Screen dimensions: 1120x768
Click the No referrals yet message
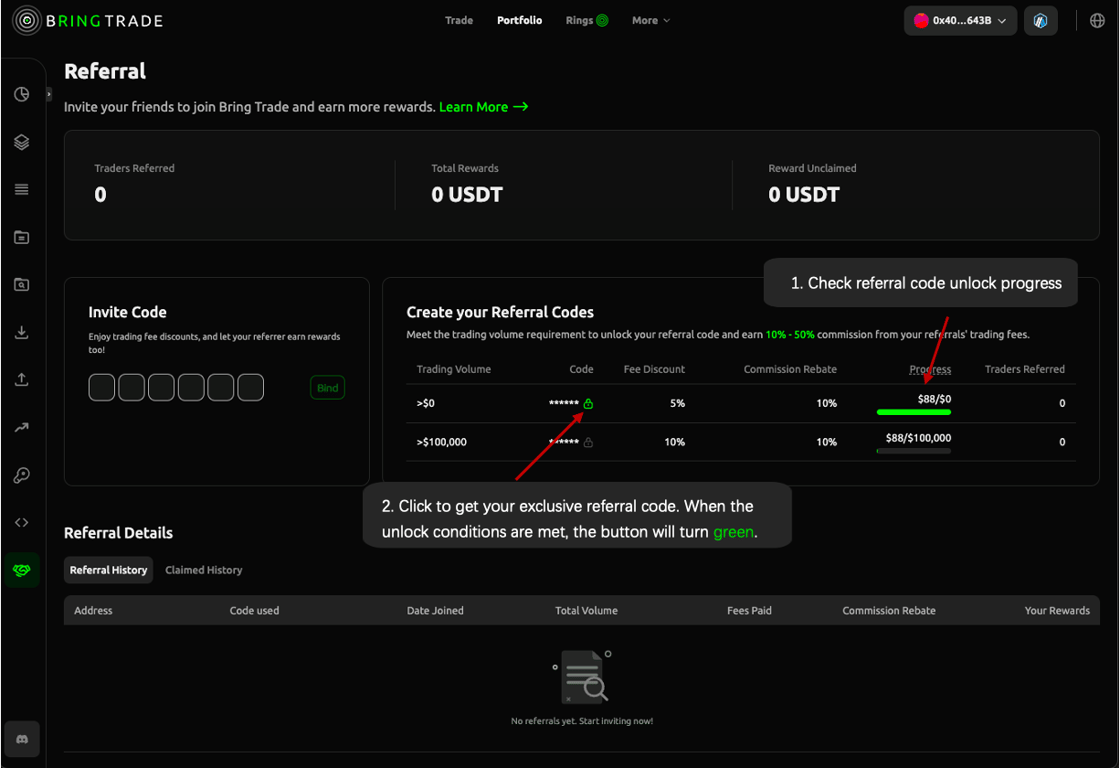[x=582, y=721]
